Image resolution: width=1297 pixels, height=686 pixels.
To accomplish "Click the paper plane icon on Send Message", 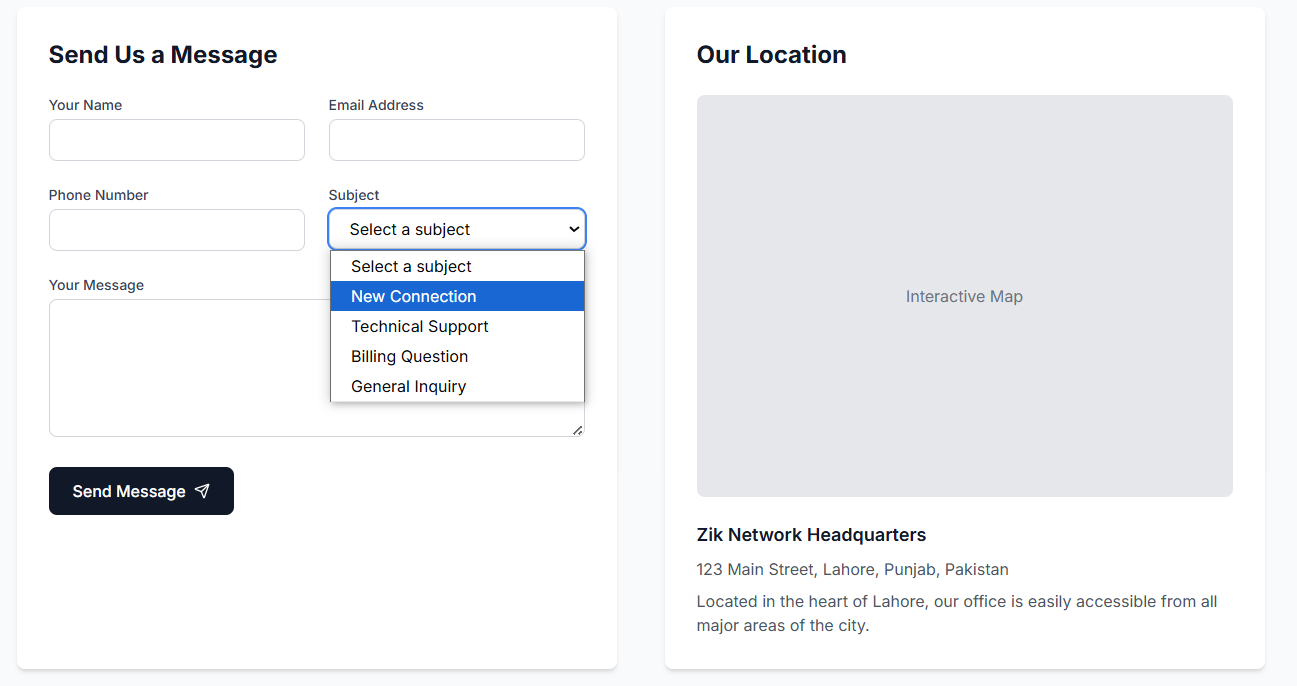I will point(203,491).
